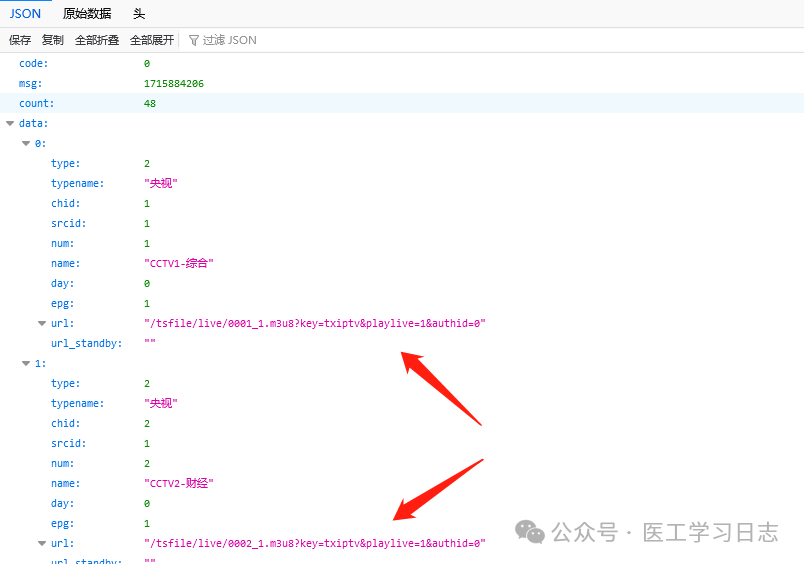
Task: Select the epg key in item 0
Action: 63,304
